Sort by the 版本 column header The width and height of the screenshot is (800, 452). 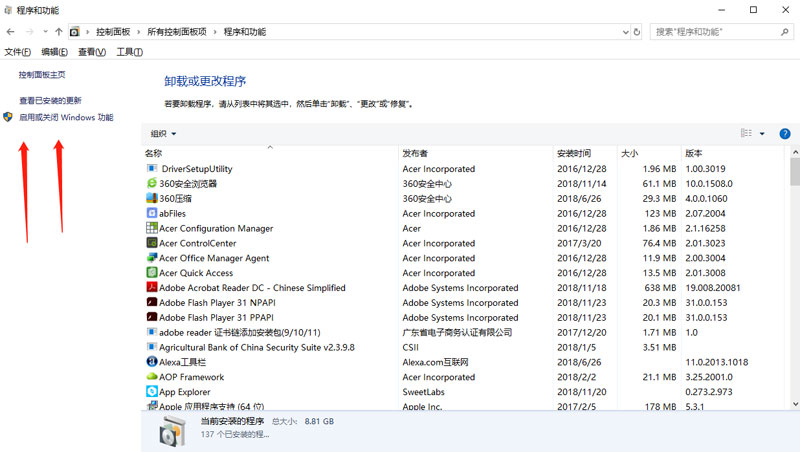tap(733, 153)
